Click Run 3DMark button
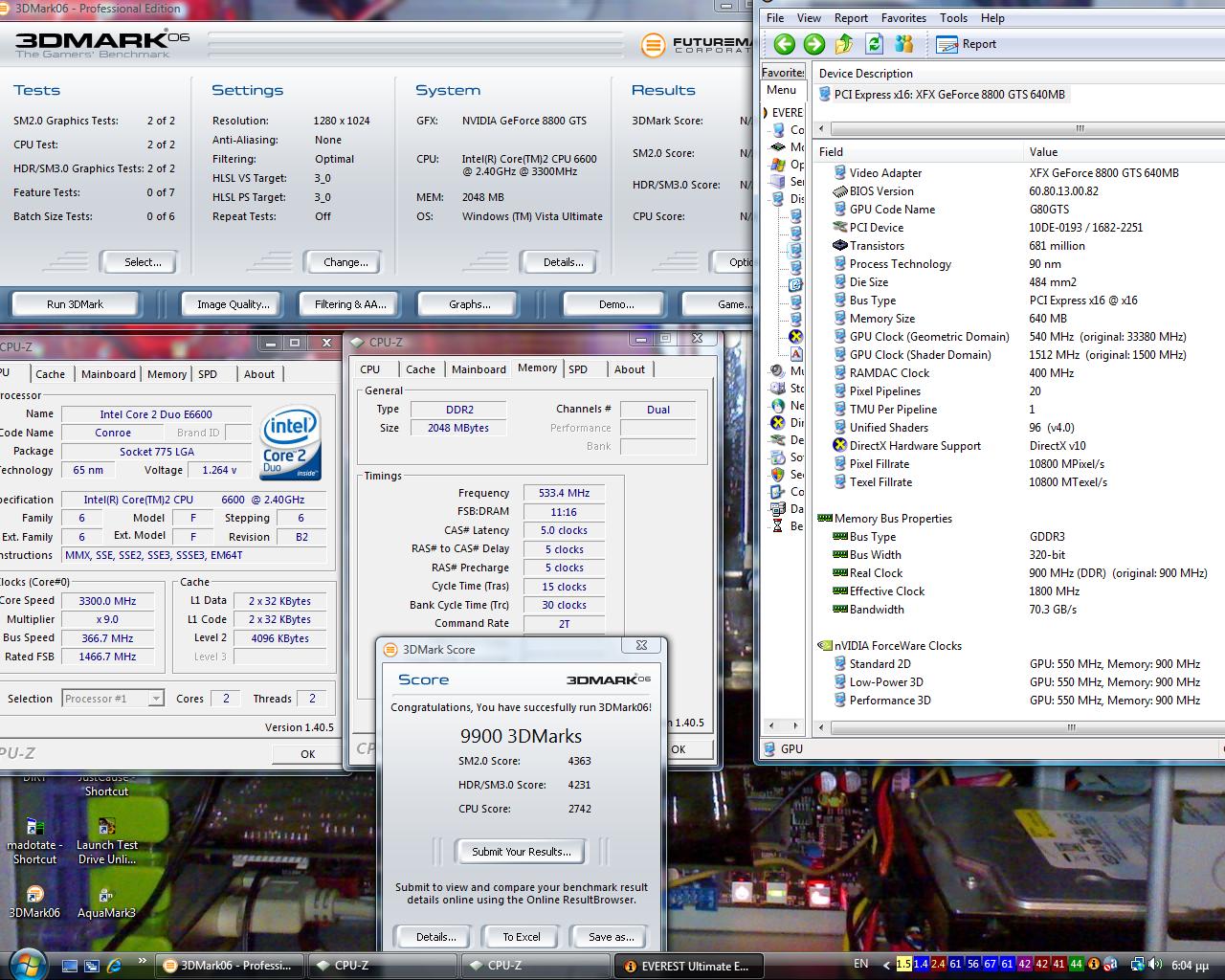Image resolution: width=1225 pixels, height=980 pixels. coord(75,304)
